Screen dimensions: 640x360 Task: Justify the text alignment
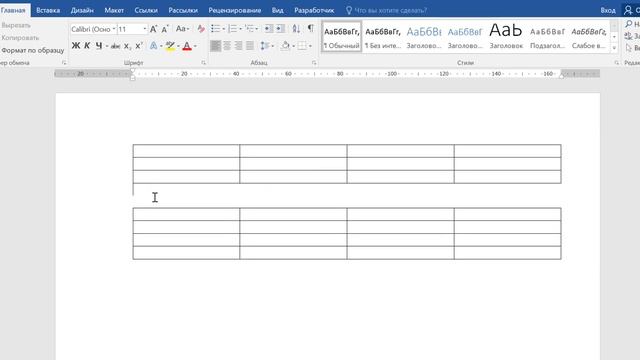(x=250, y=46)
